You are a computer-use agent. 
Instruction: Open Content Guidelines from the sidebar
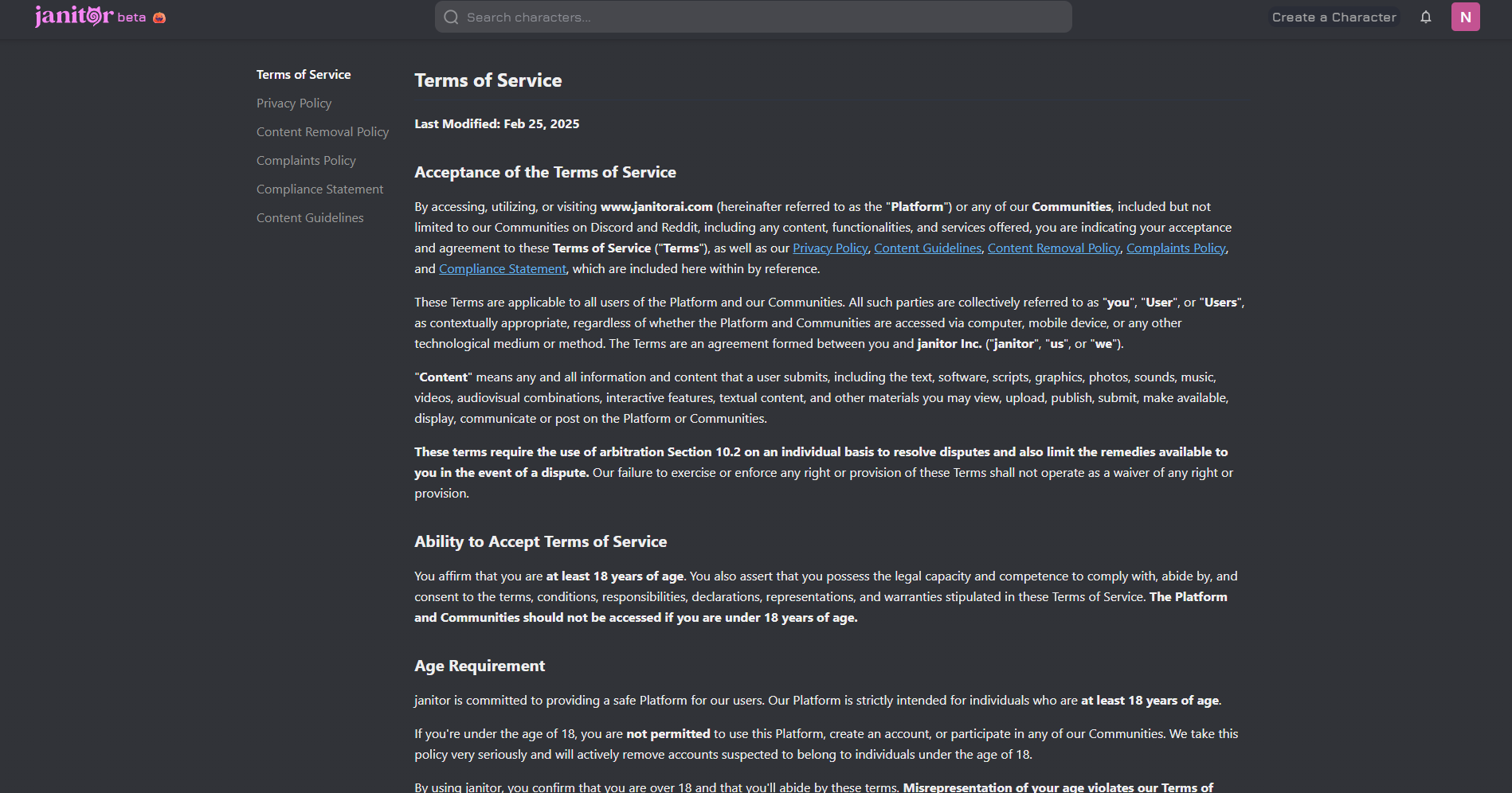(x=310, y=218)
